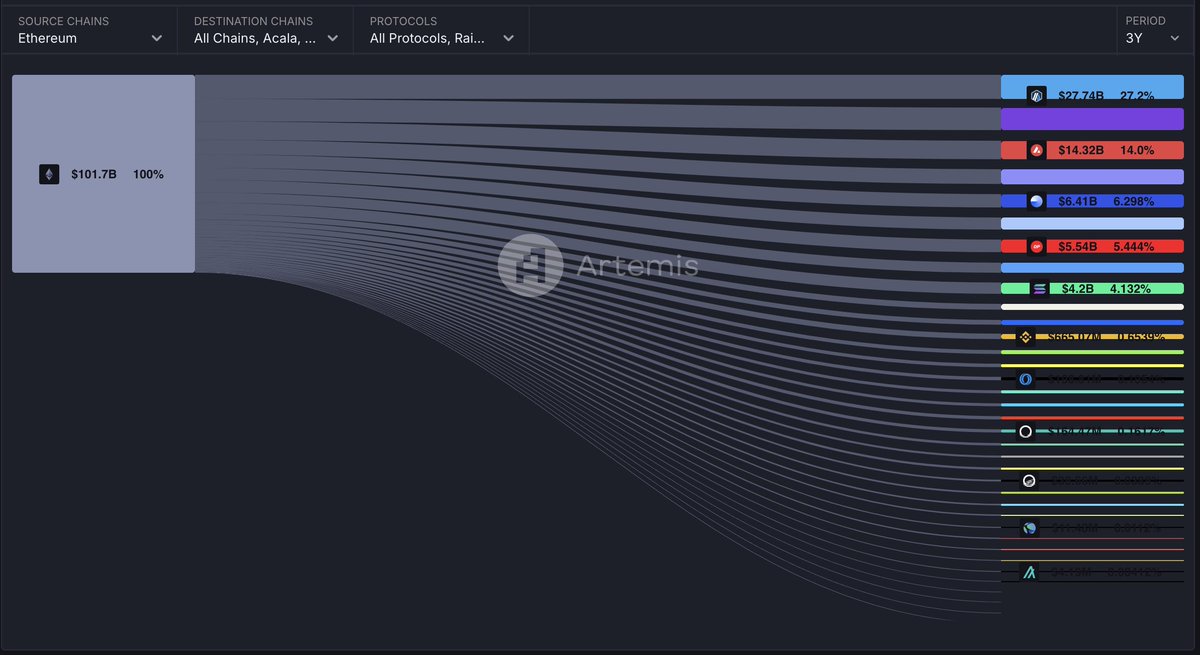
Task: Click the BNB Chain icon
Action: 1025,337
